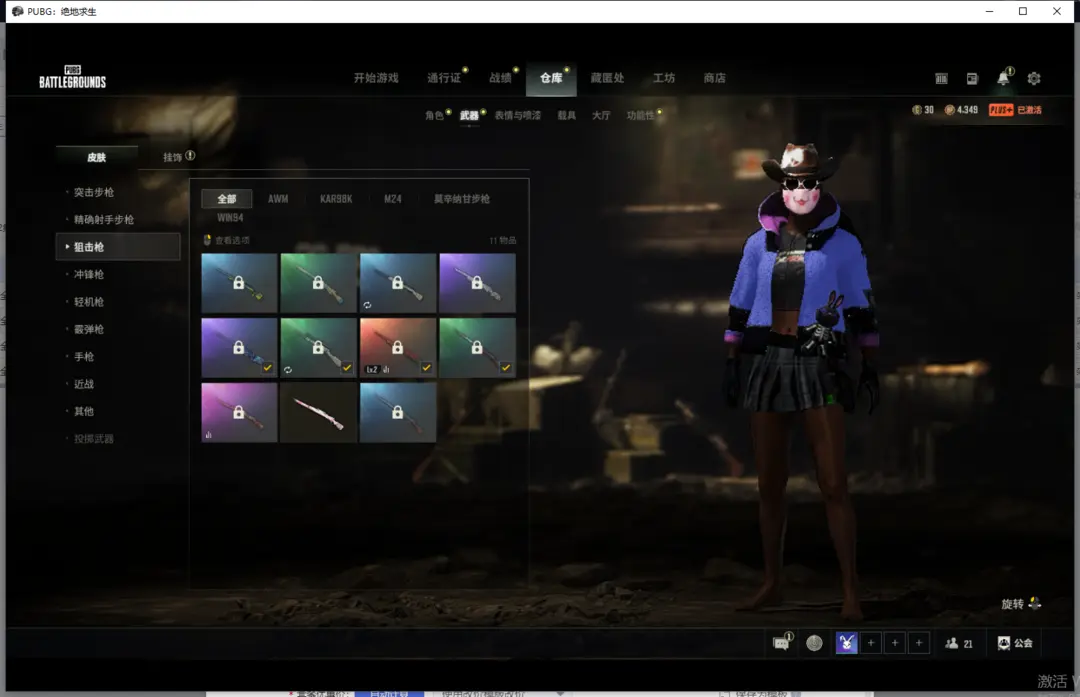Viewport: 1080px width, 697px height.
Task: Open the 藏匿处 tab
Action: (608, 78)
